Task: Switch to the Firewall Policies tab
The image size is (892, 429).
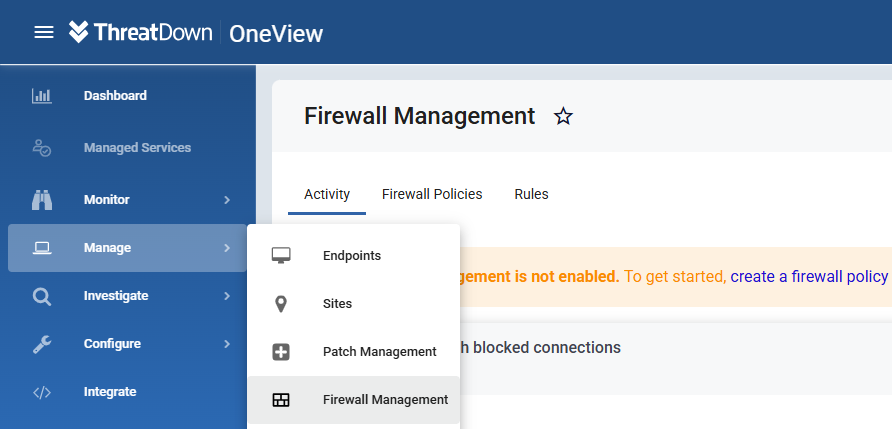Action: point(432,194)
